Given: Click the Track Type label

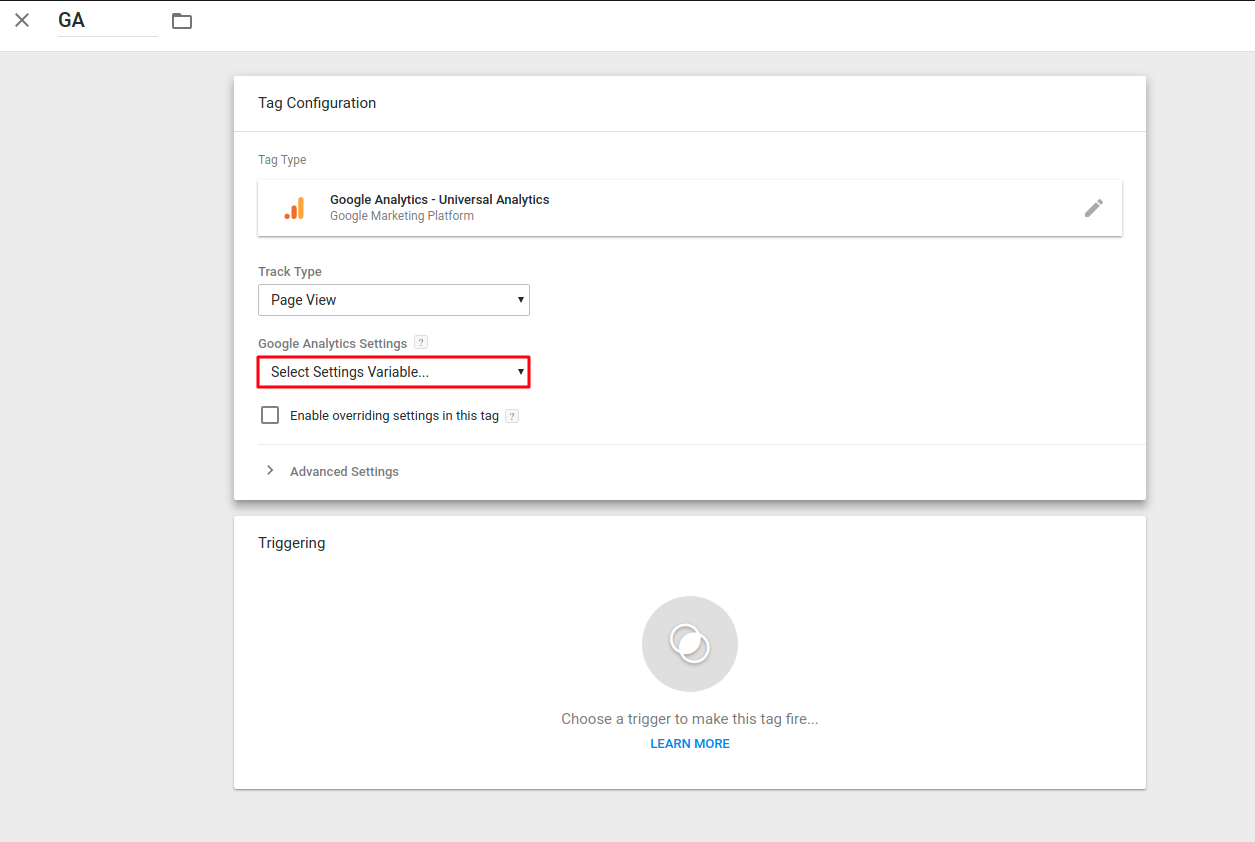Looking at the screenshot, I should pos(290,271).
